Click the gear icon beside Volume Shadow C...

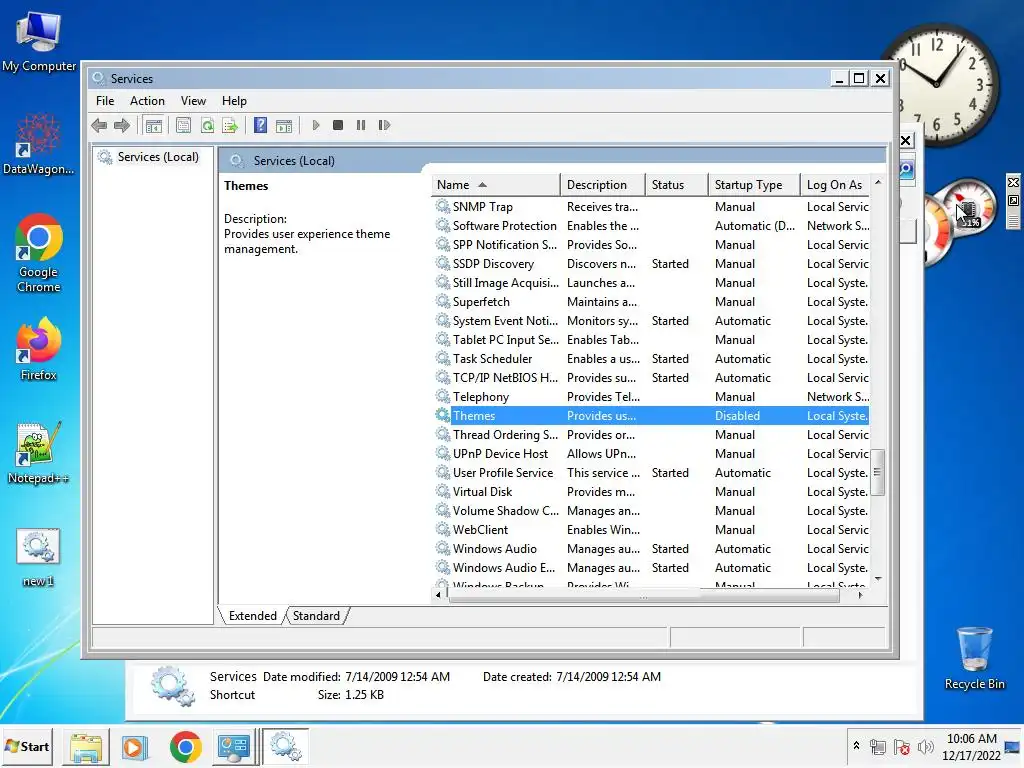point(443,510)
